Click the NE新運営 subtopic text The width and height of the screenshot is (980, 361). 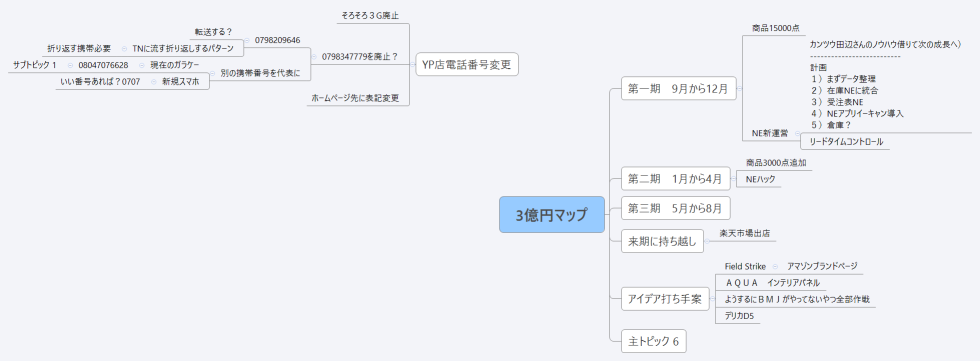coord(770,132)
